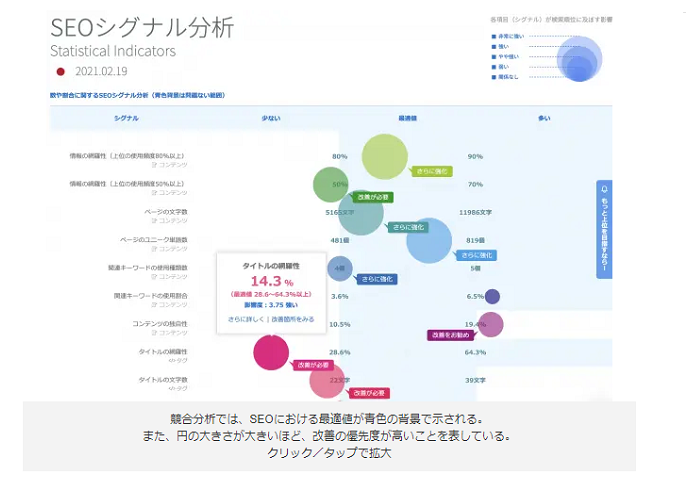Select the purple コンテンツの独自性 bubble
This screenshot has width=686, height=483.
click(x=490, y=324)
